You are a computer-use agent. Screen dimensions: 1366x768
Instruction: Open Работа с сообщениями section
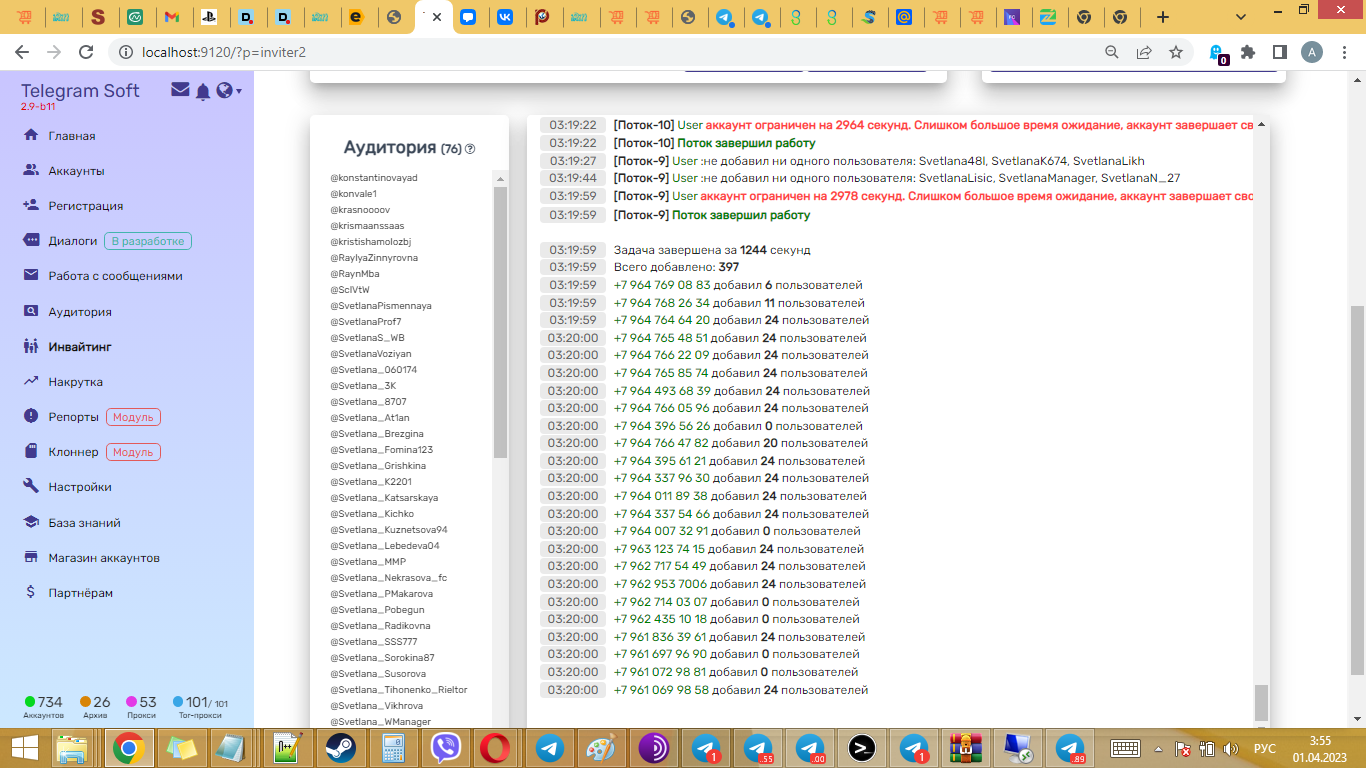(x=116, y=276)
